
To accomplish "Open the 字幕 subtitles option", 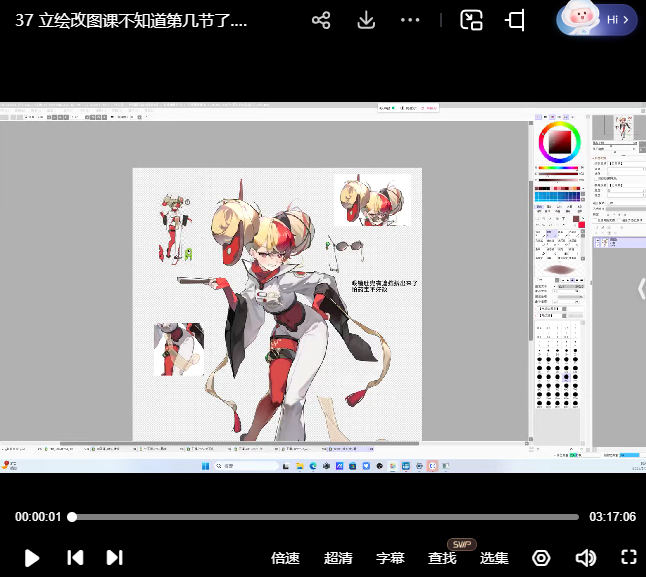I will coord(390,558).
